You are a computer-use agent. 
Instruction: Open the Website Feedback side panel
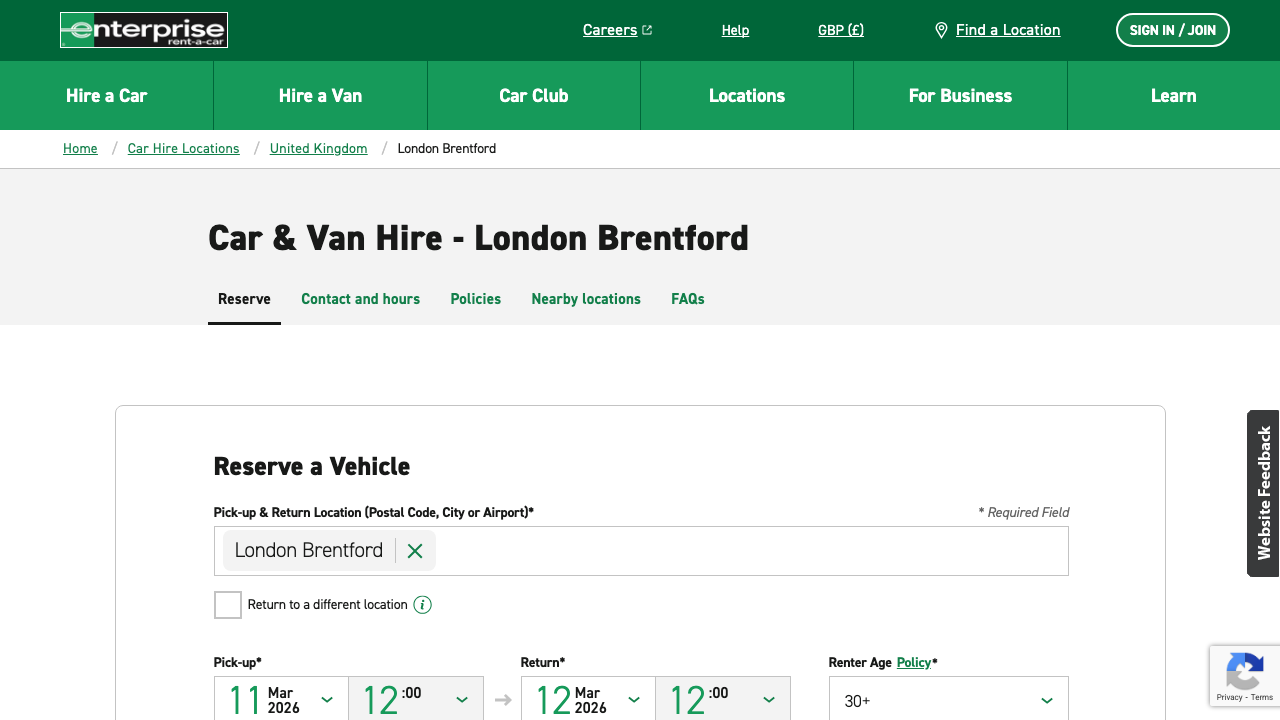click(1264, 492)
